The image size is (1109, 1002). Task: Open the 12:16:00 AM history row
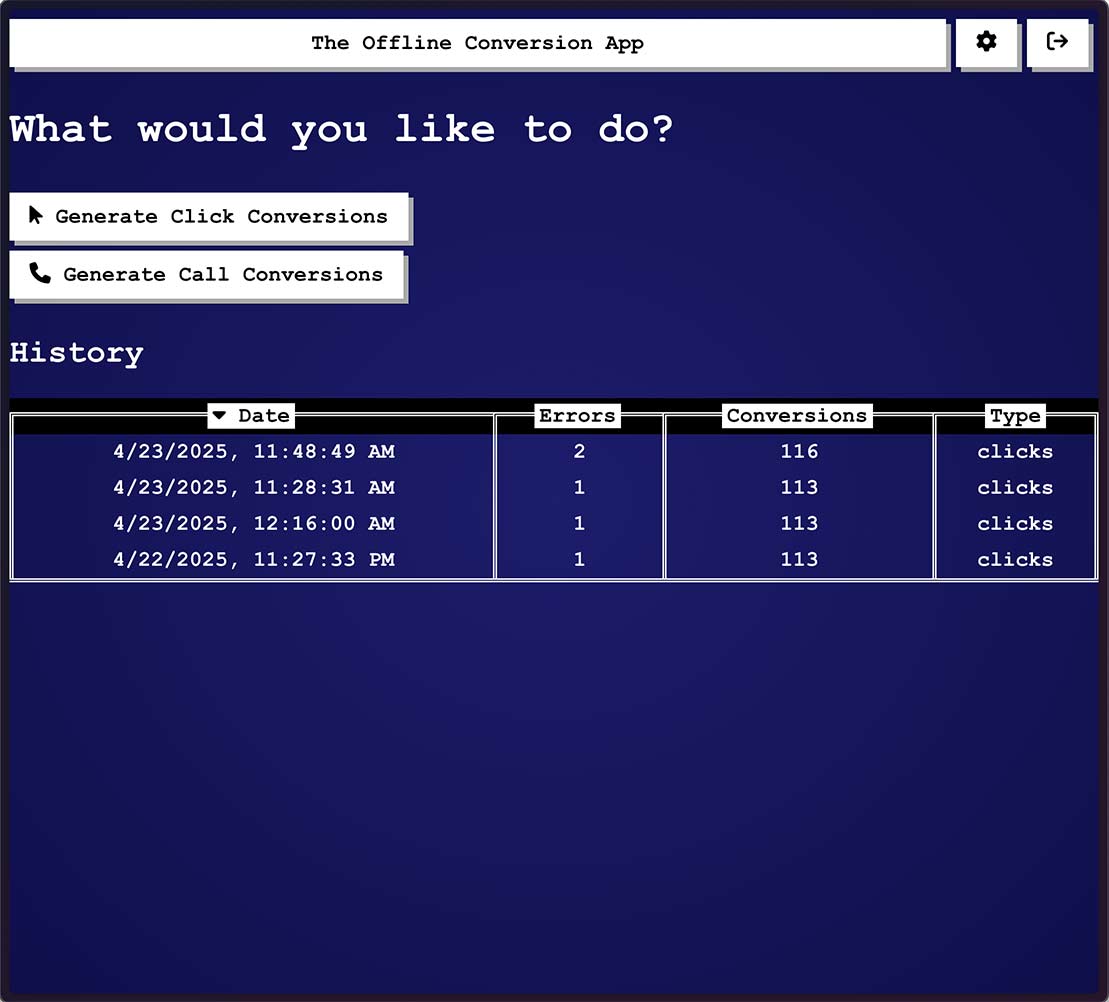click(254, 524)
